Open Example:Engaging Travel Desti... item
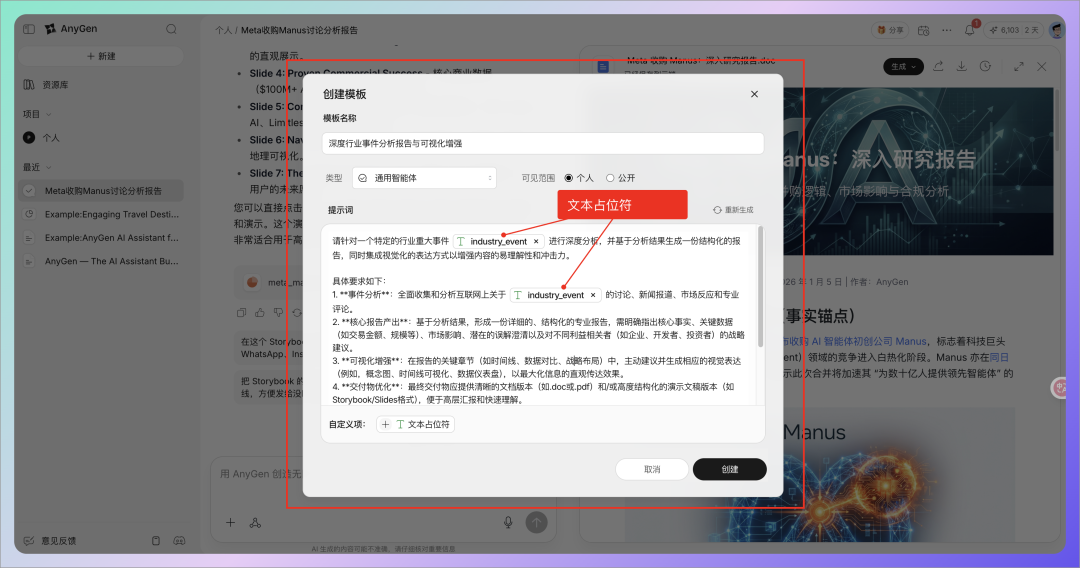This screenshot has height=568, width=1080. [x=101, y=214]
